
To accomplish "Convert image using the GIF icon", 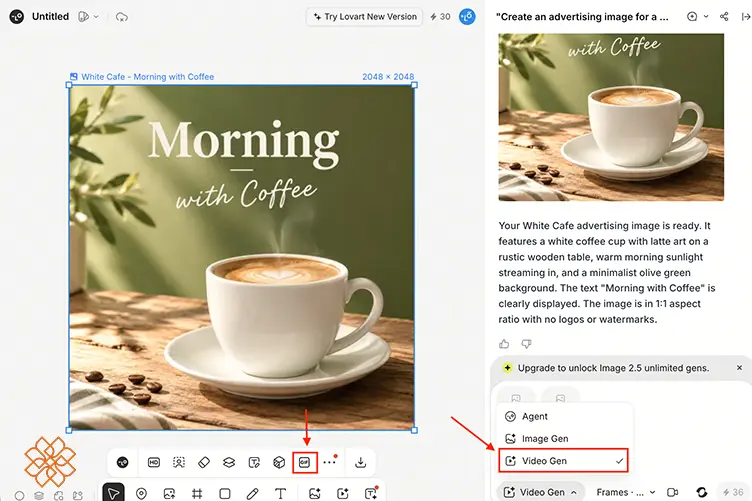I will pos(305,463).
